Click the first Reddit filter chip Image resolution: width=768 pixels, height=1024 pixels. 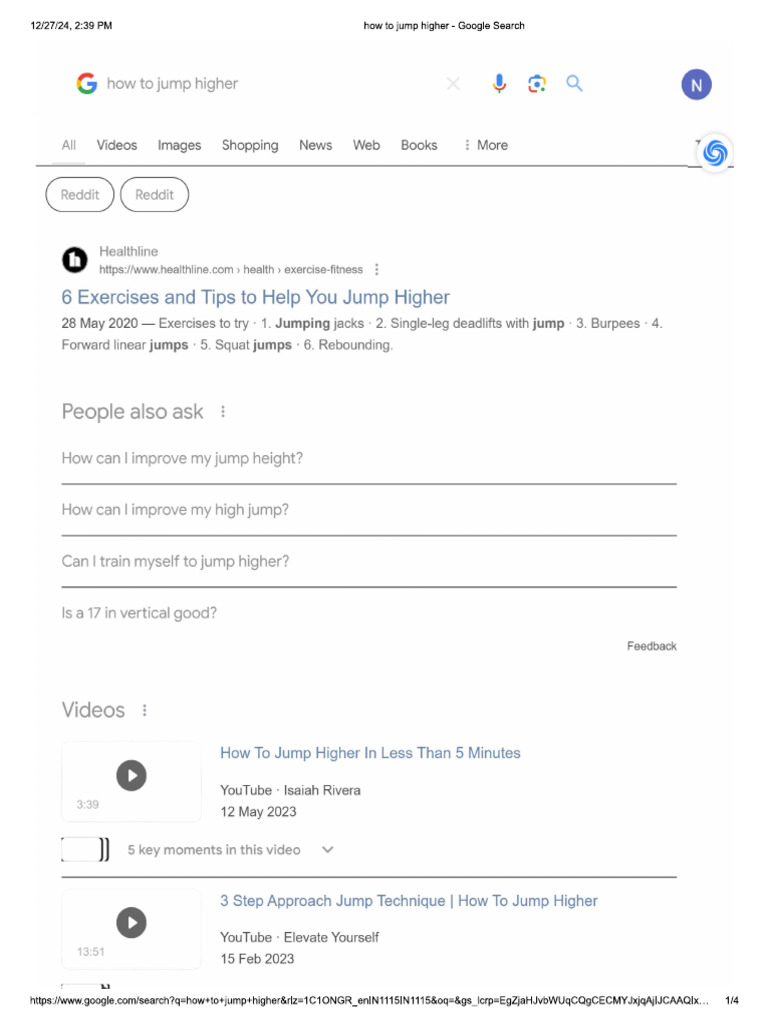80,195
